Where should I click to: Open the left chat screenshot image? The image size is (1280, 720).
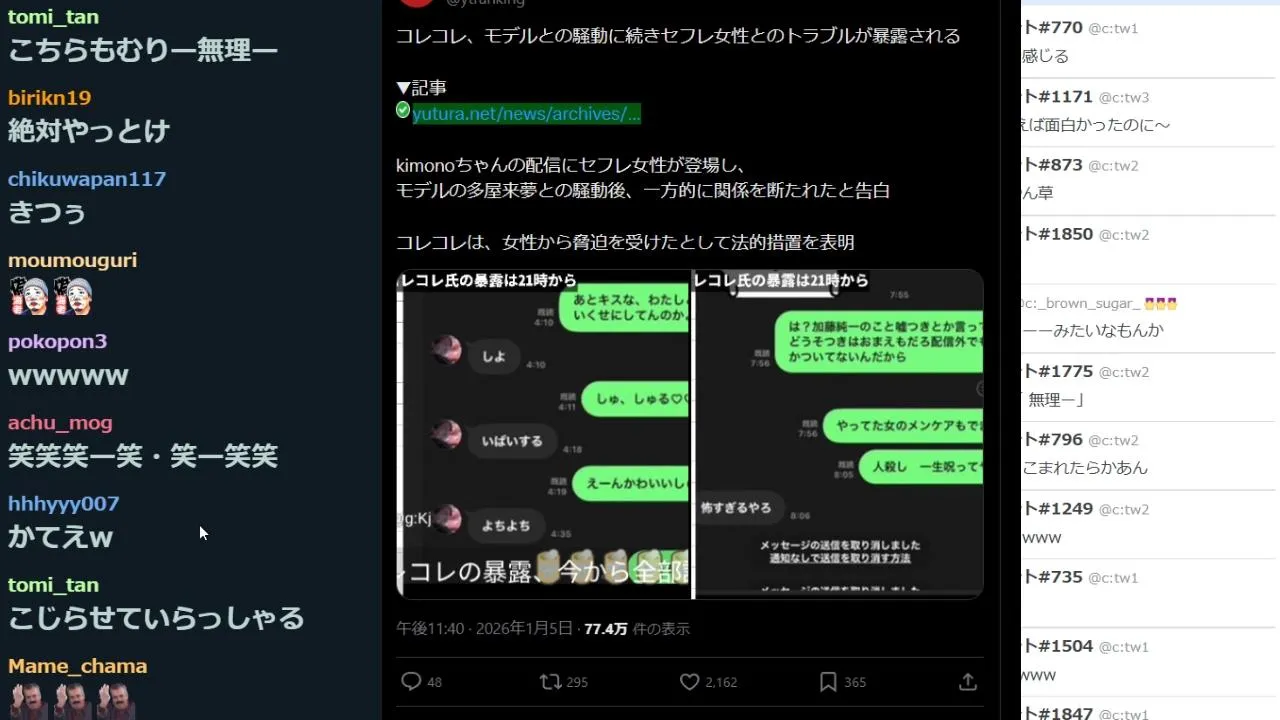pos(544,434)
